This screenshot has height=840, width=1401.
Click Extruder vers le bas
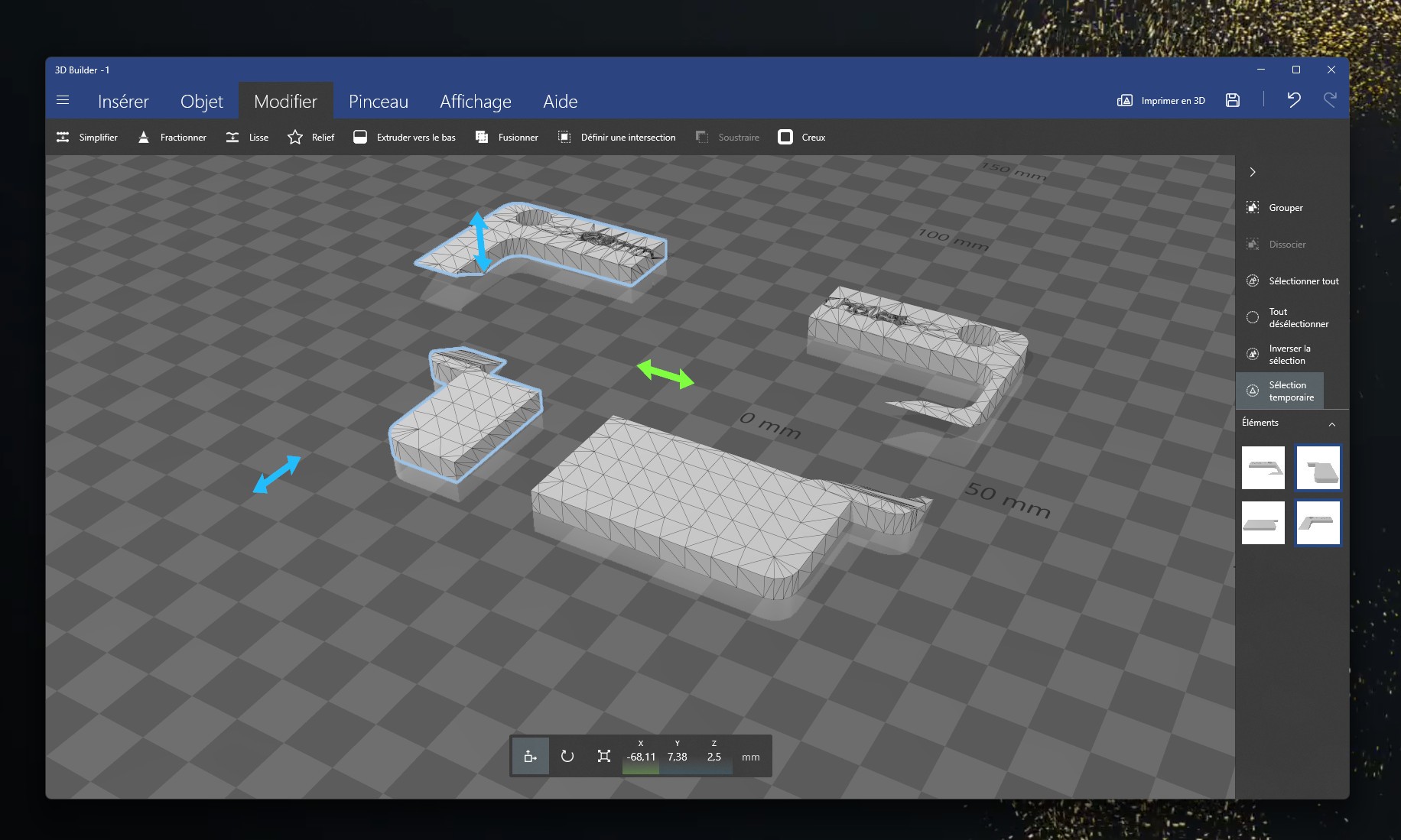pyautogui.click(x=404, y=138)
